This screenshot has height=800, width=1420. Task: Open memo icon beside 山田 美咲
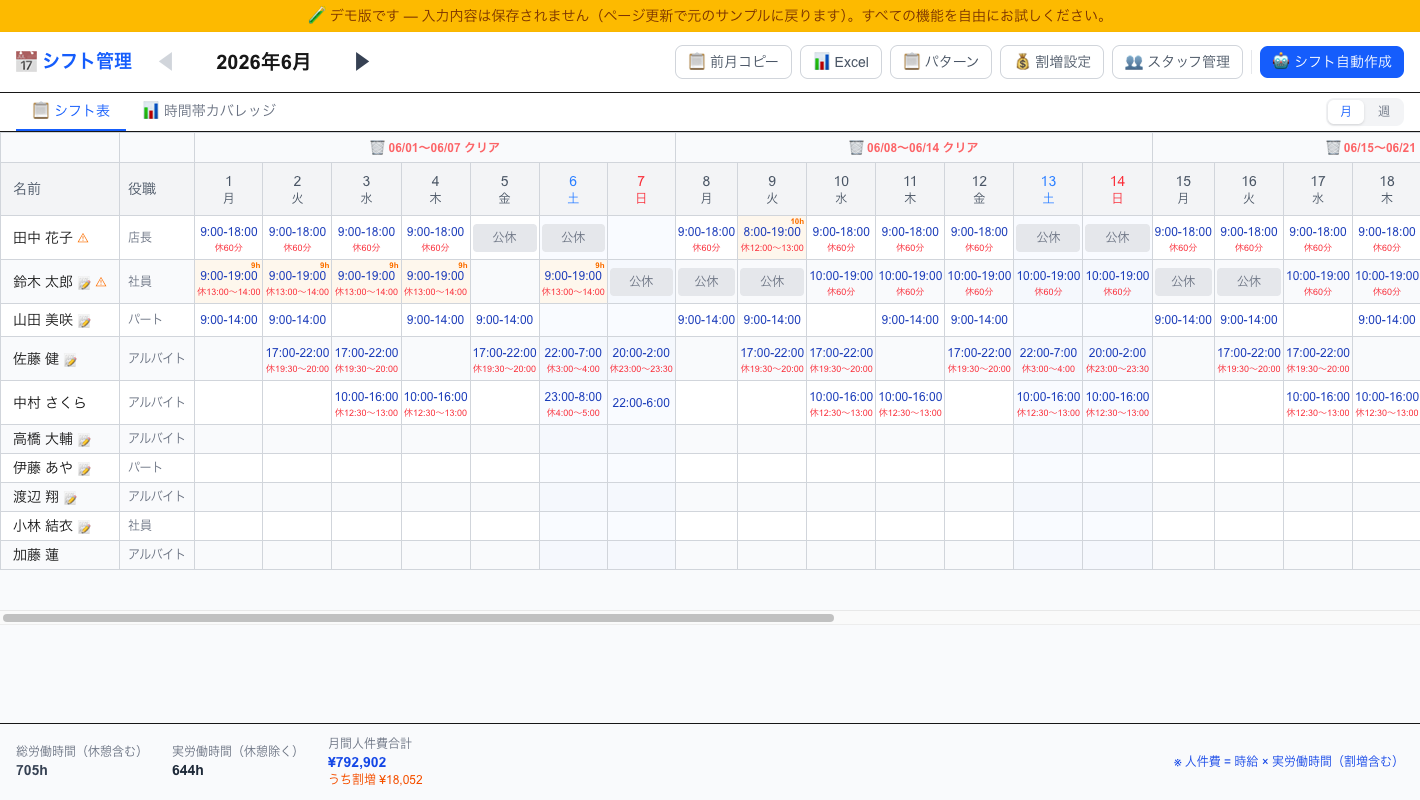click(84, 321)
